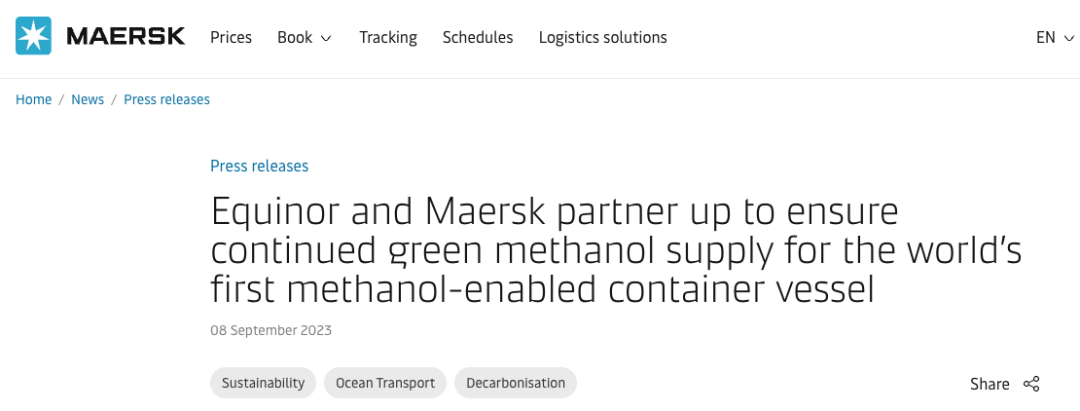1080x411 pixels.
Task: Click the Maersk star logo icon
Action: pyautogui.click(x=33, y=36)
